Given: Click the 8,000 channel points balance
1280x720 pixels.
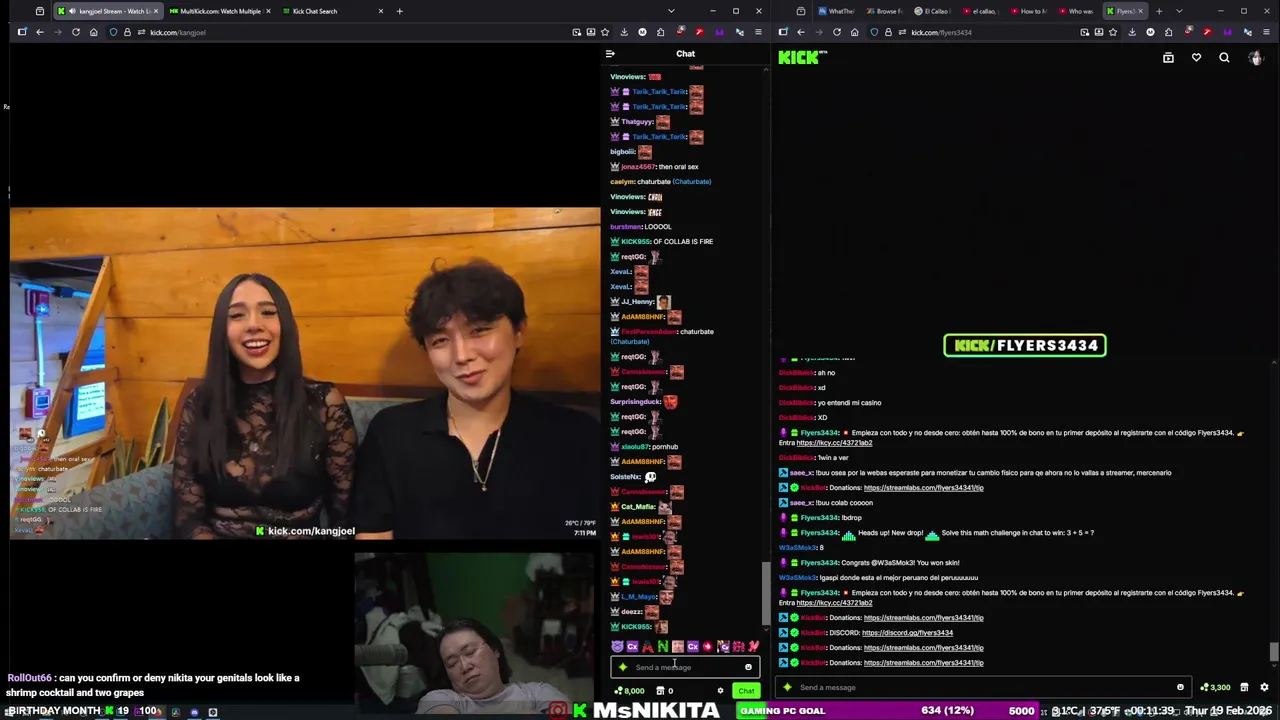Looking at the screenshot, I should (x=630, y=691).
